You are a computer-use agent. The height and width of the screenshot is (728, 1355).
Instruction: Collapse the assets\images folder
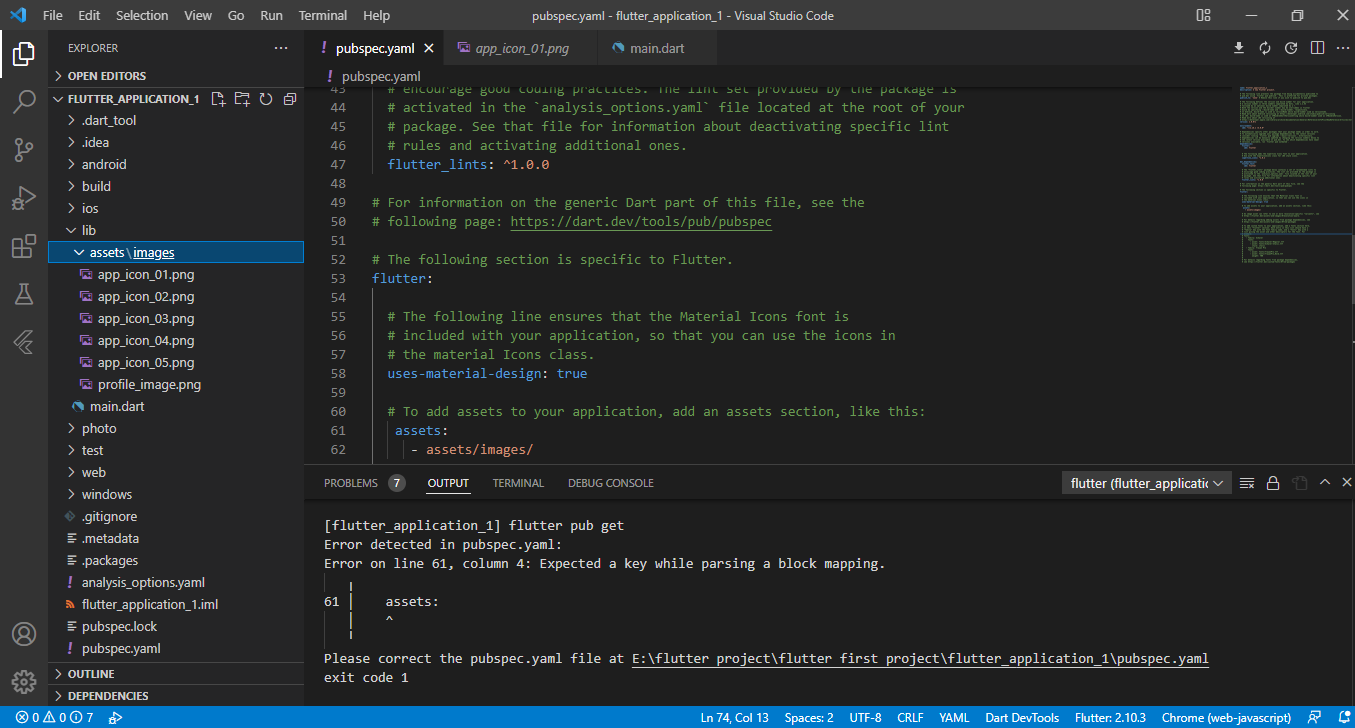(x=176, y=252)
